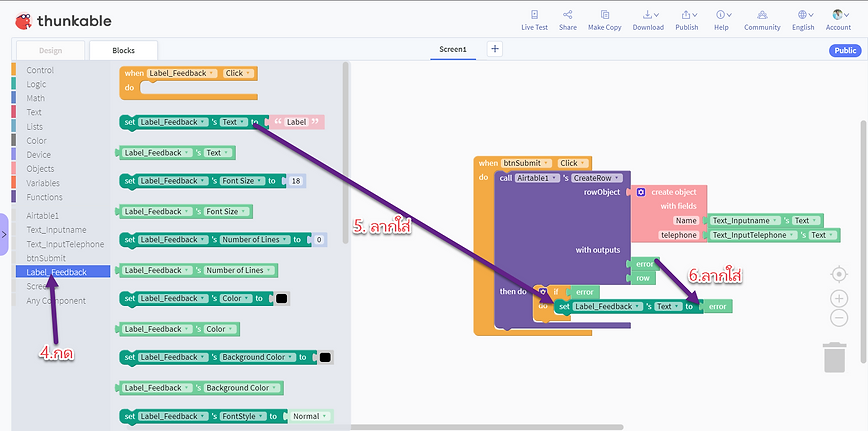Open the Logic block category

click(36, 84)
